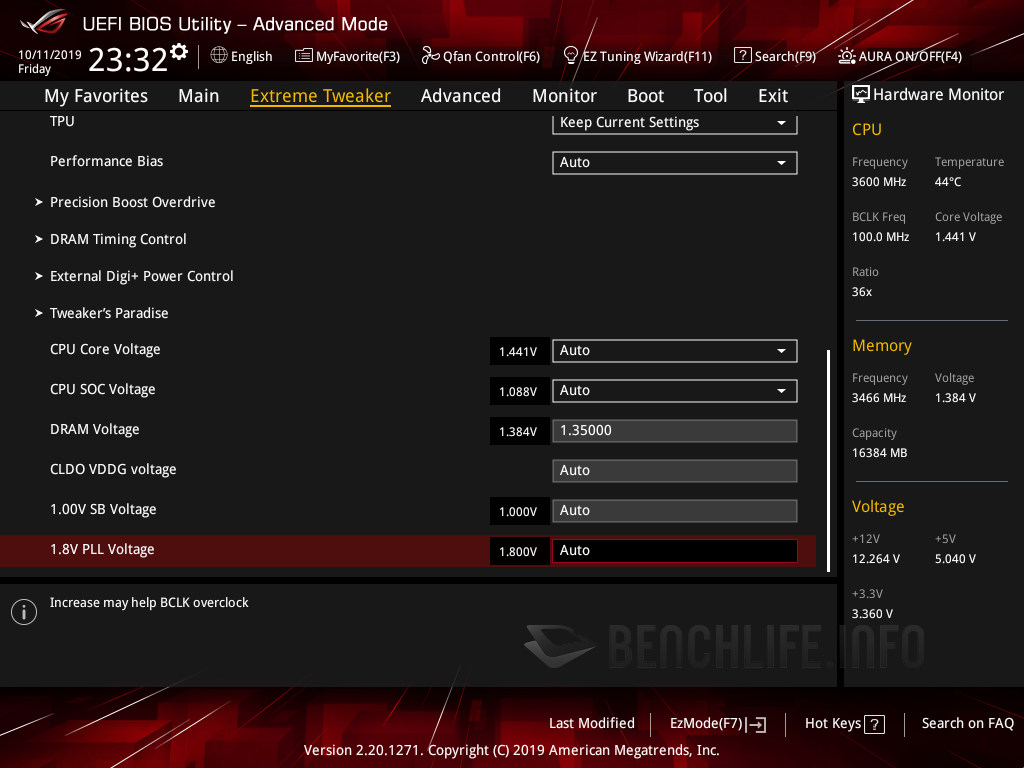Click Search(F9) button

click(x=775, y=56)
